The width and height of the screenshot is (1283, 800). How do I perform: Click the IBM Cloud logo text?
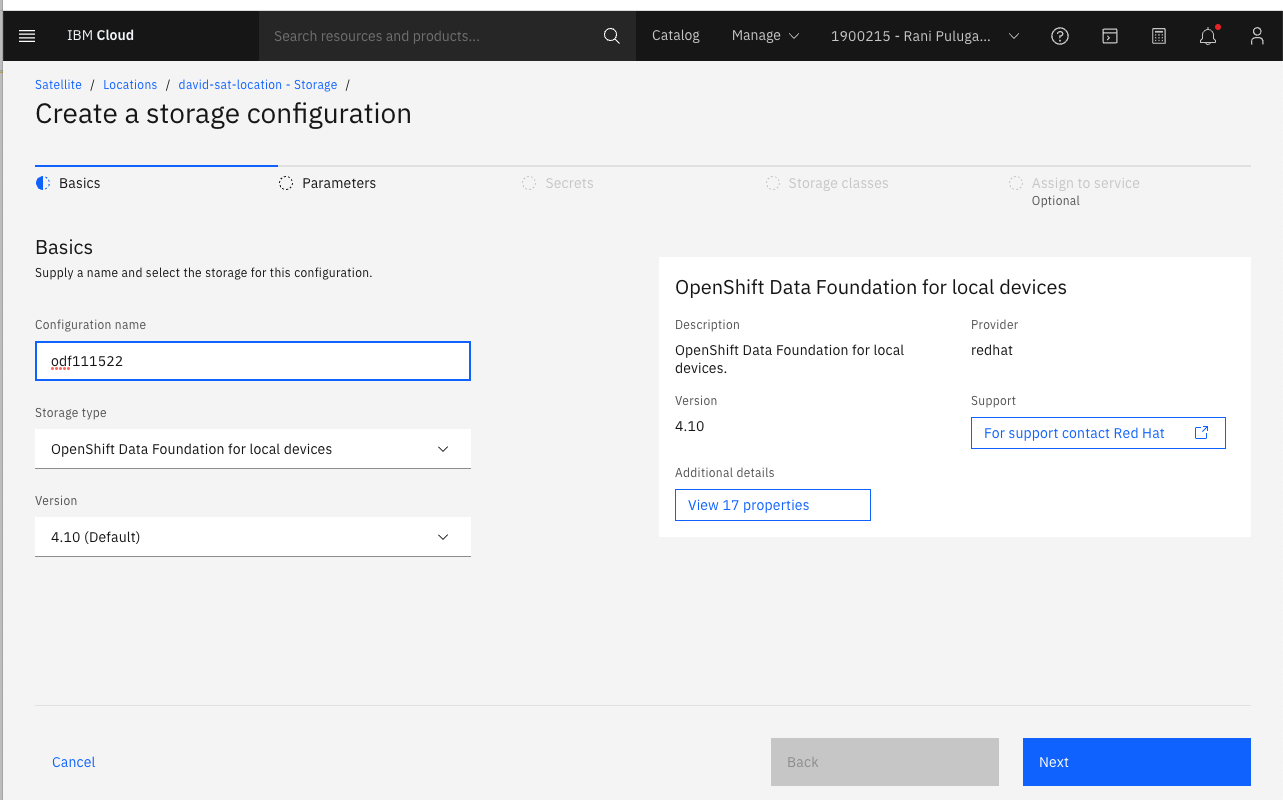(x=100, y=36)
